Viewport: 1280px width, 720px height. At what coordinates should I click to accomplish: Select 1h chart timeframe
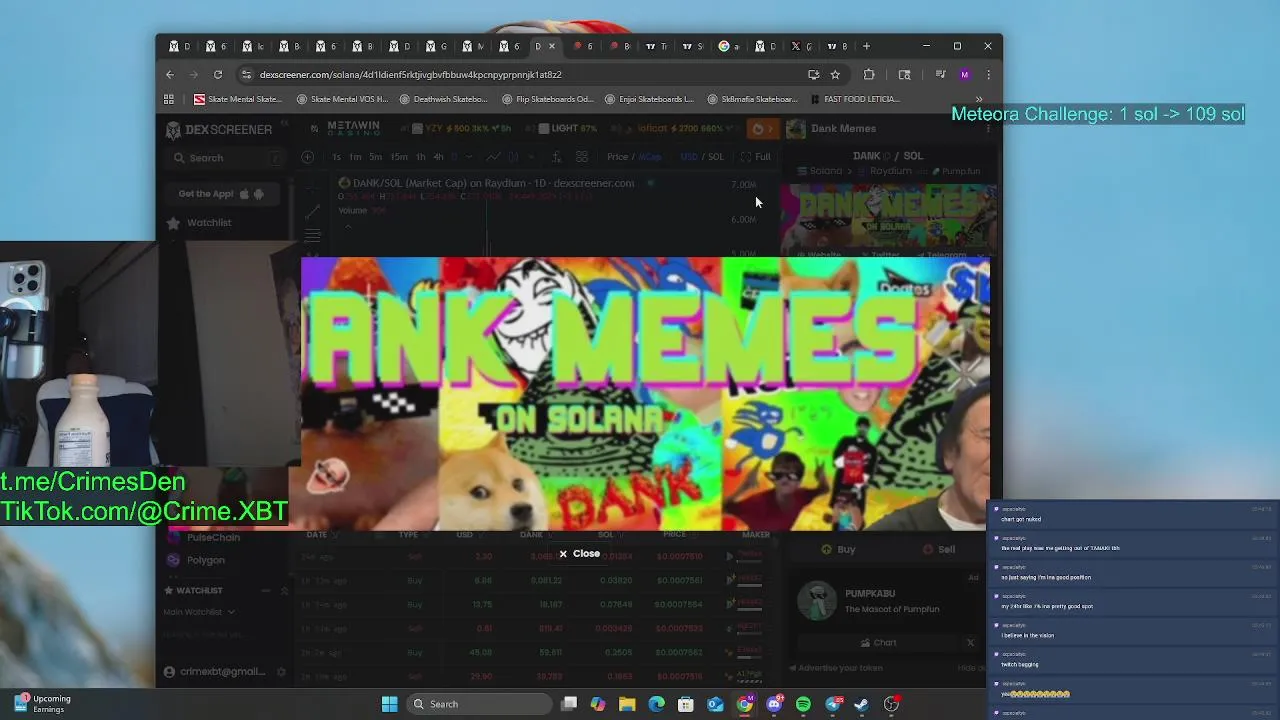pyautogui.click(x=421, y=157)
